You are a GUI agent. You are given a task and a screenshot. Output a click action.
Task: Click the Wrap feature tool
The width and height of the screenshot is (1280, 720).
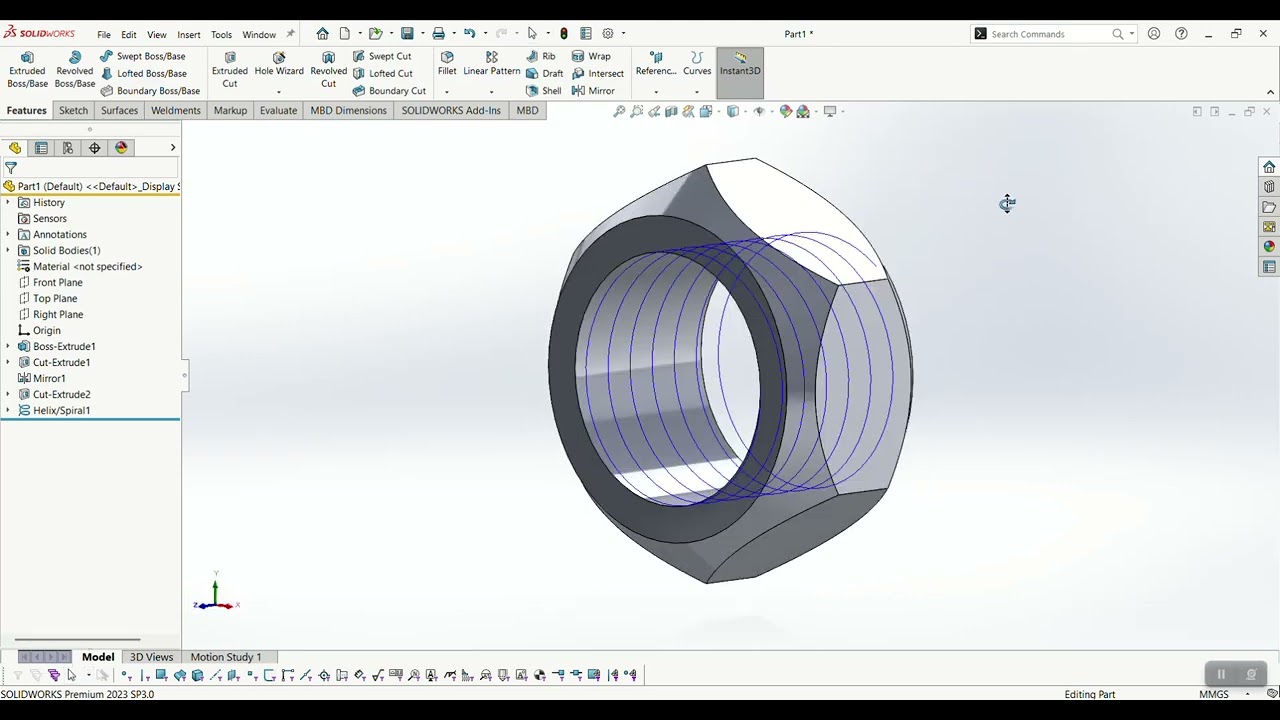point(591,56)
